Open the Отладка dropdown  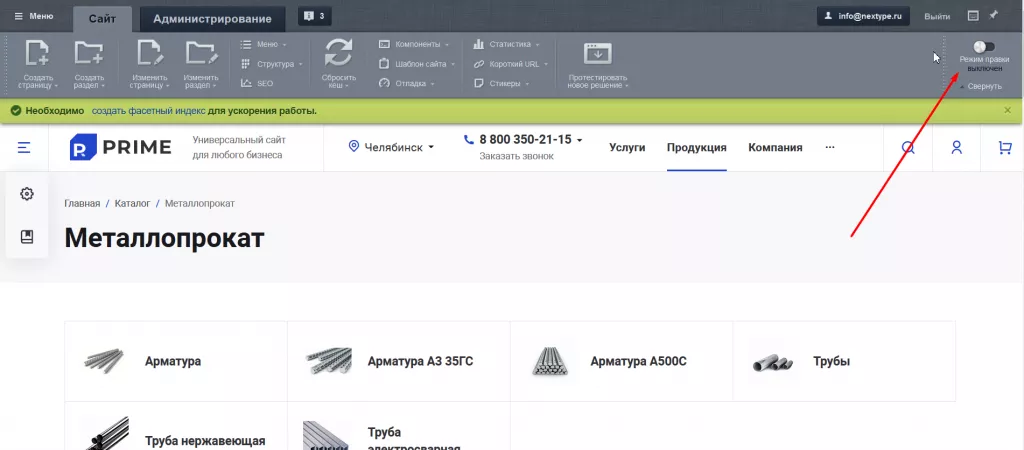pos(406,84)
